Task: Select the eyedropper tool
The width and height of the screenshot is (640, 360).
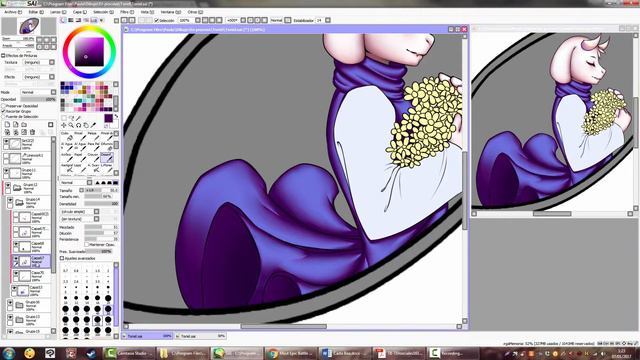Action: point(93,125)
